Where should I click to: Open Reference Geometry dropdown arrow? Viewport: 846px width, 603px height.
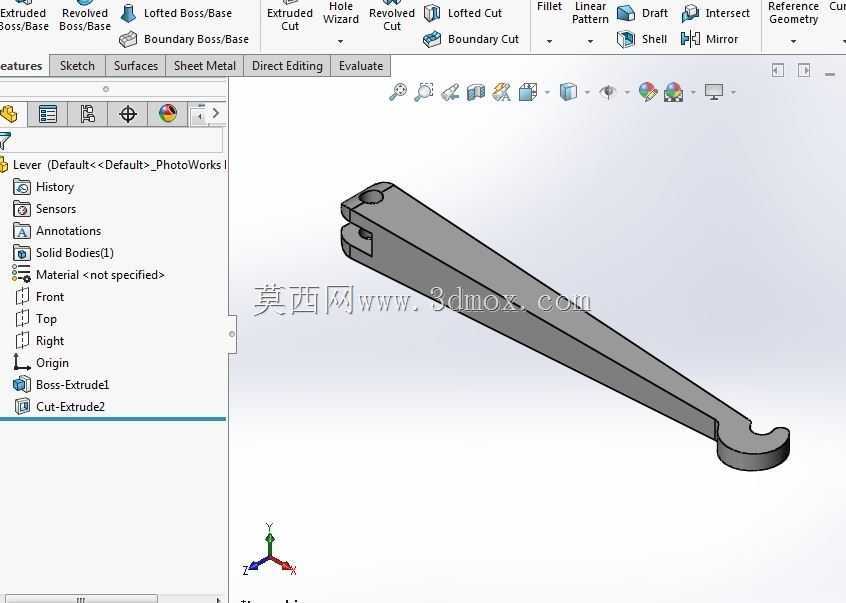tap(793, 41)
